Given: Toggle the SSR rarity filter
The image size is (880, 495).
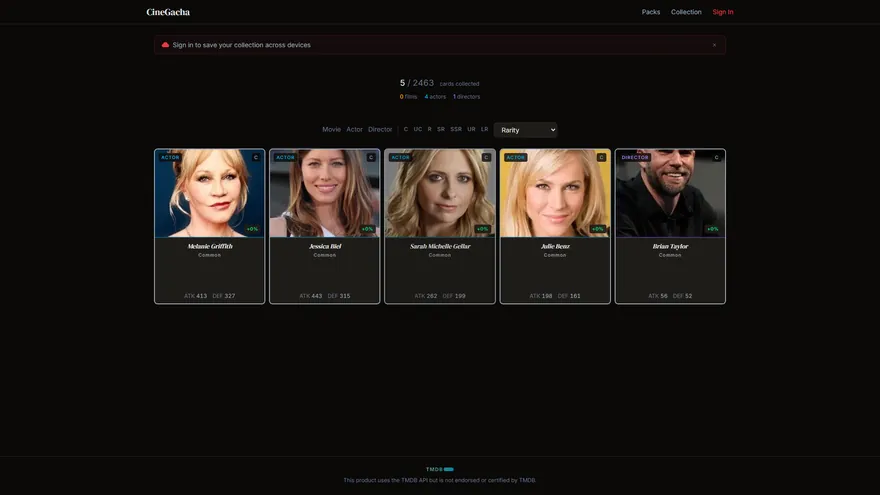Looking at the screenshot, I should (456, 129).
